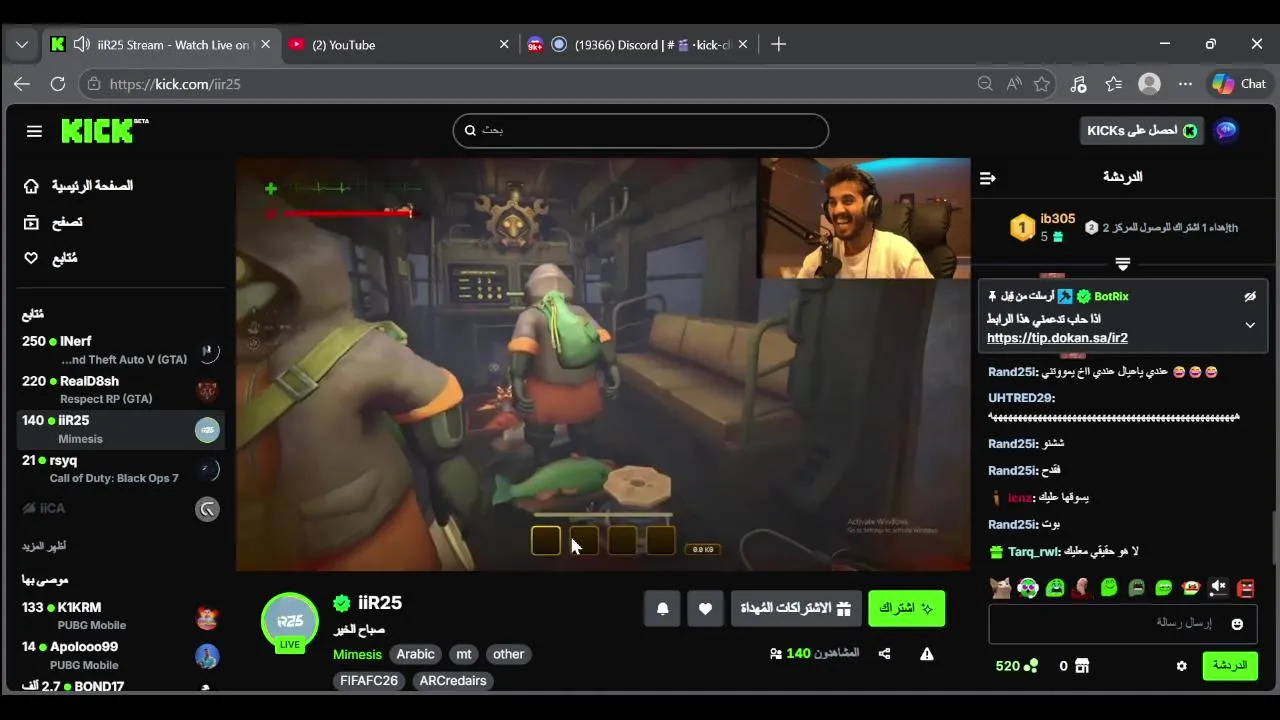Add page to favorites star icon

tap(1041, 84)
